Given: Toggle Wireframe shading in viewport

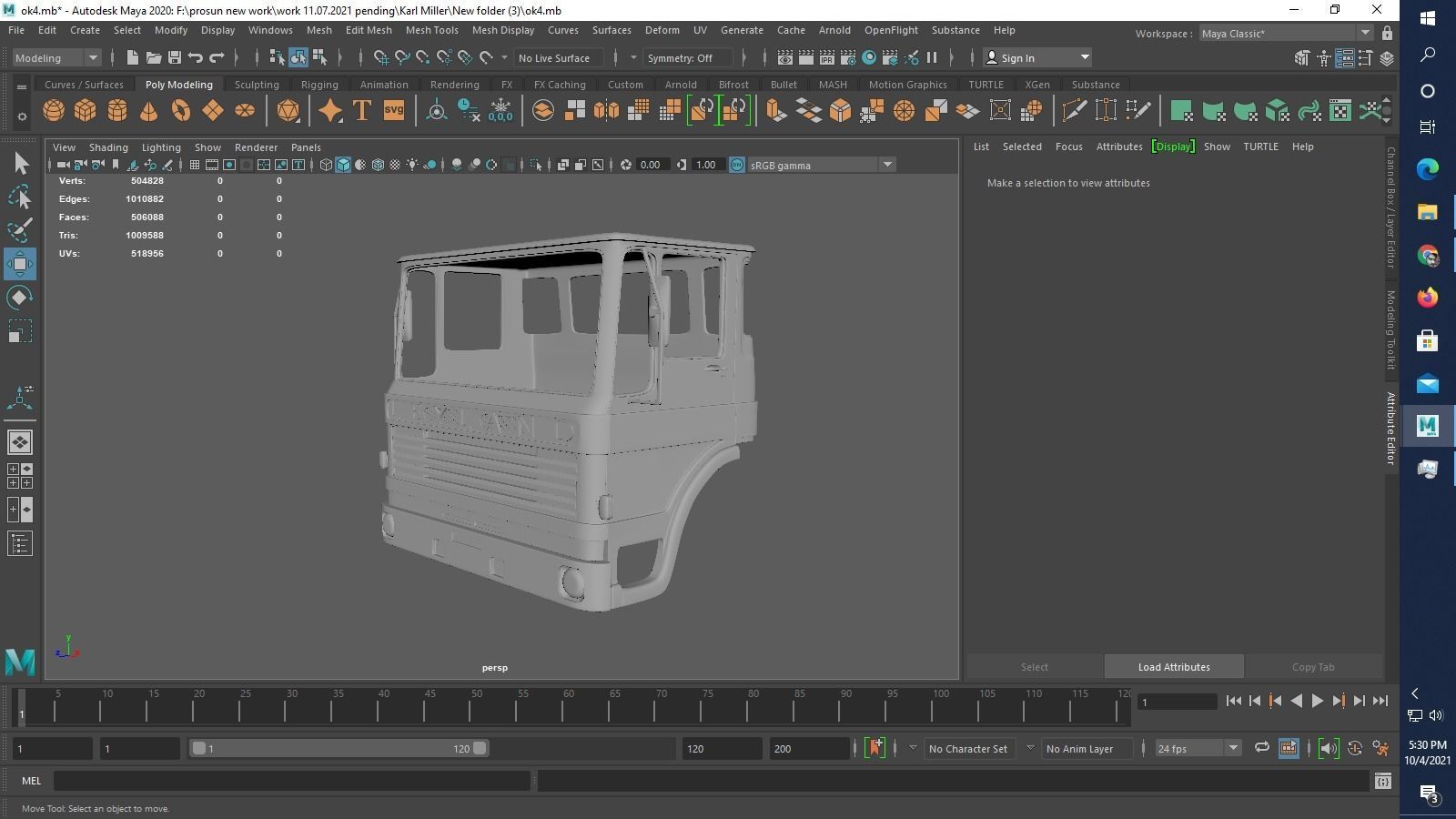Looking at the screenshot, I should tap(326, 165).
